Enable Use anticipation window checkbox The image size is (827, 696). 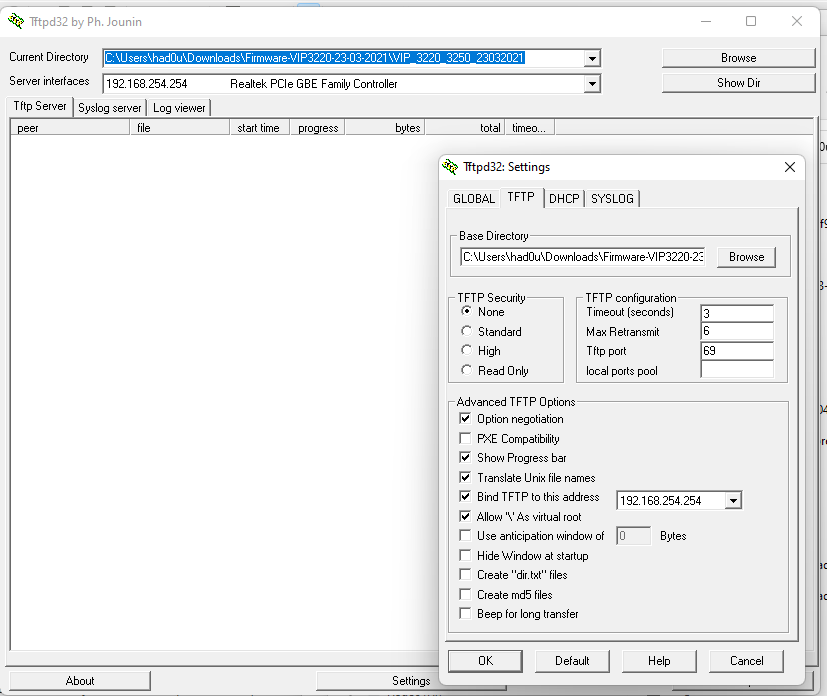point(465,536)
